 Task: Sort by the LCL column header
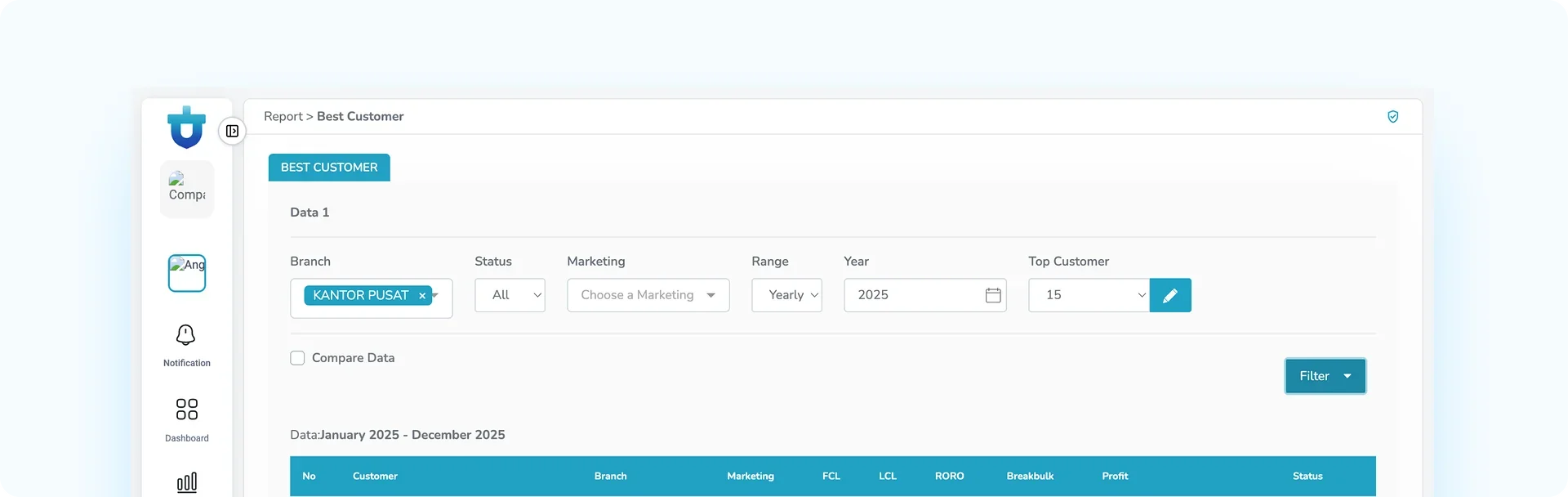click(x=888, y=477)
